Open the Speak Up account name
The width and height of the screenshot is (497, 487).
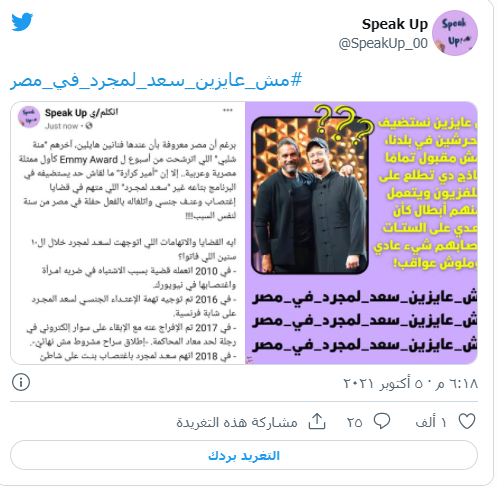click(x=395, y=24)
